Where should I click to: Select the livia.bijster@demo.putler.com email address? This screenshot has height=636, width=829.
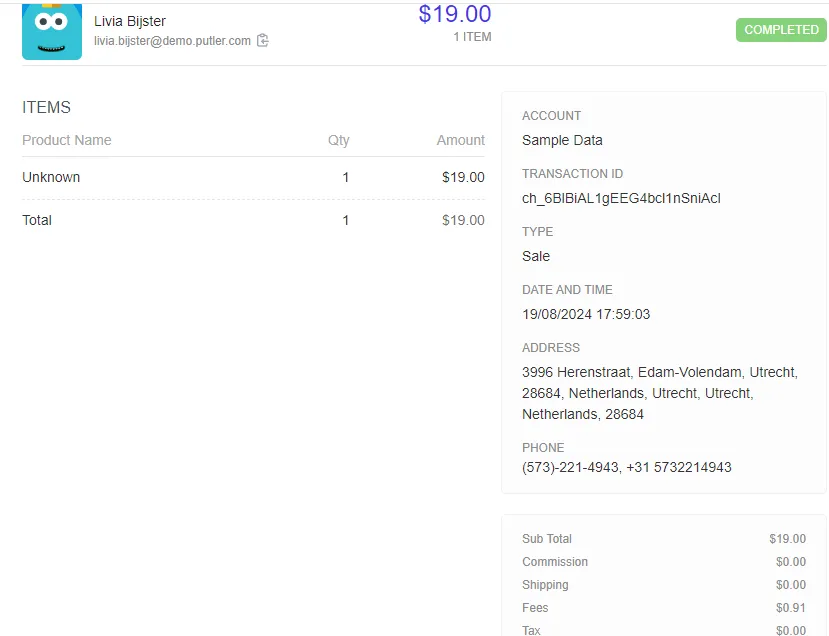pyautogui.click(x=172, y=41)
